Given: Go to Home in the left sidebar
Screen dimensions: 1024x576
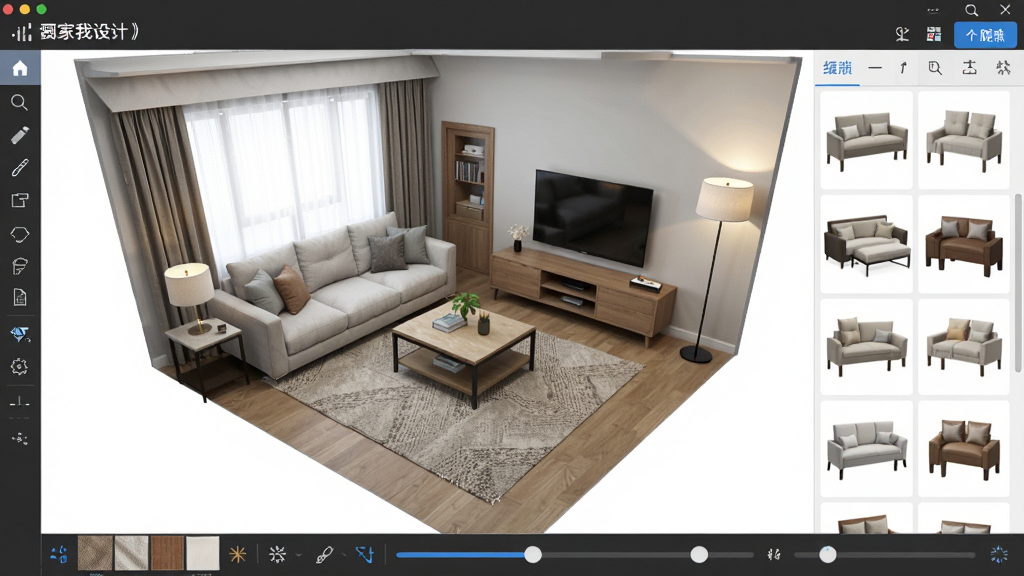Looking at the screenshot, I should (20, 68).
